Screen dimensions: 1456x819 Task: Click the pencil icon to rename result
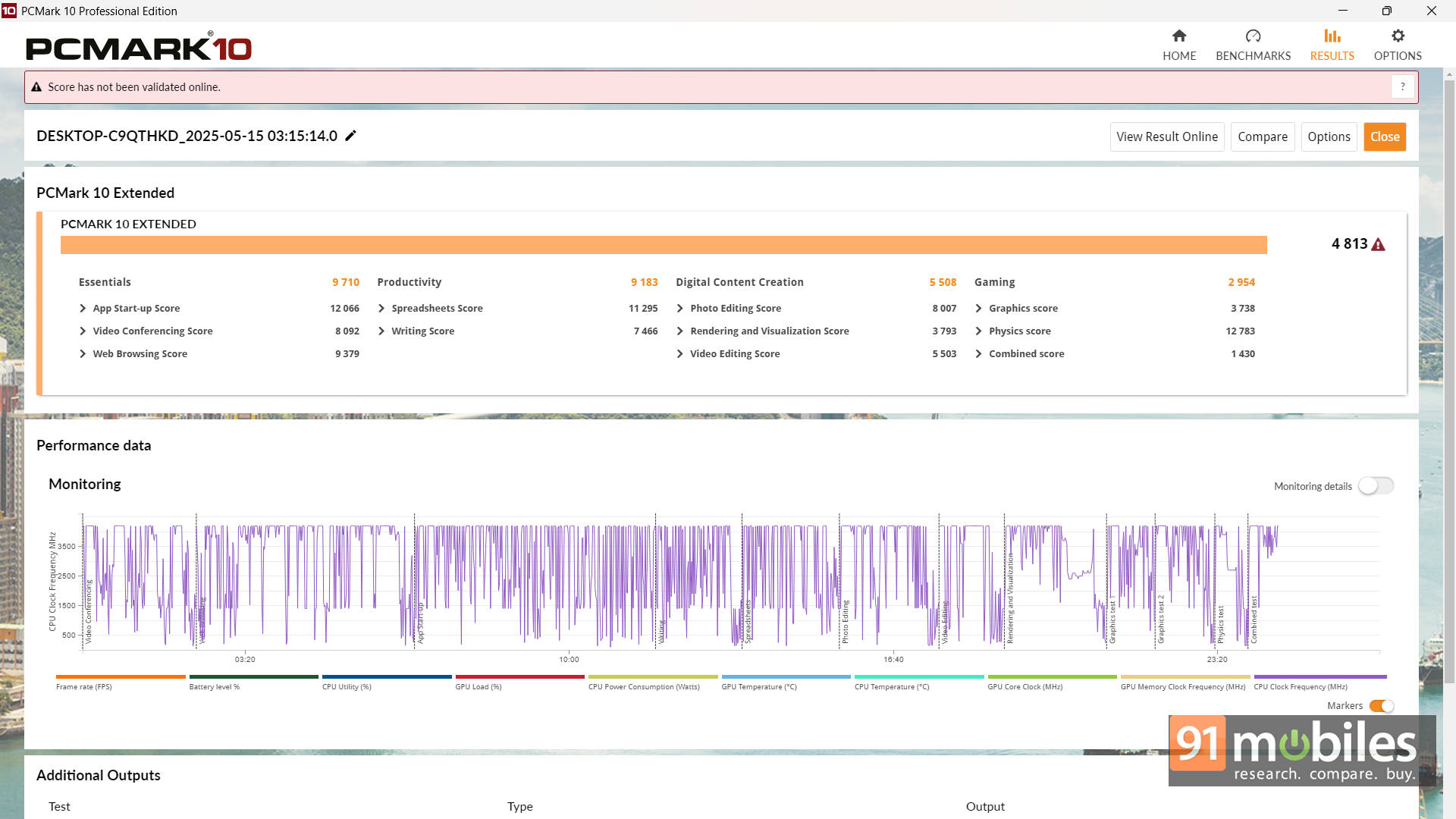click(350, 136)
